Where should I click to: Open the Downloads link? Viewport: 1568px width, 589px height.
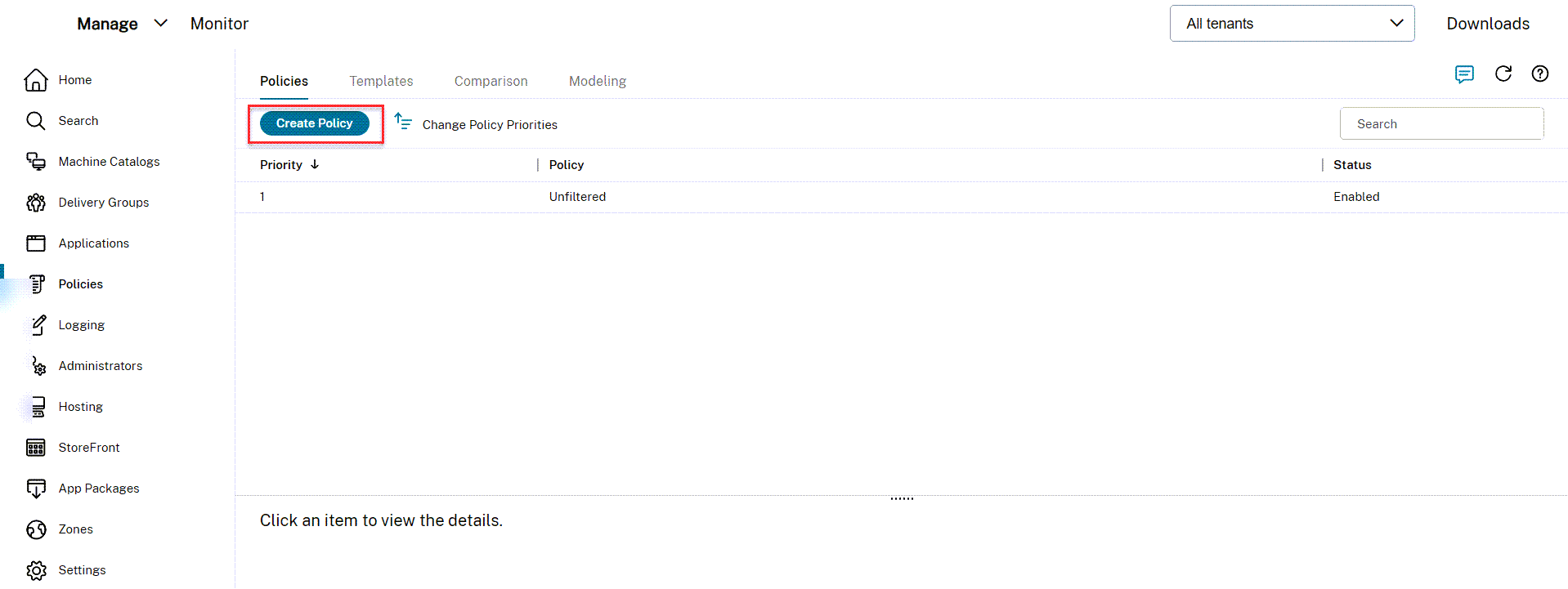1488,24
